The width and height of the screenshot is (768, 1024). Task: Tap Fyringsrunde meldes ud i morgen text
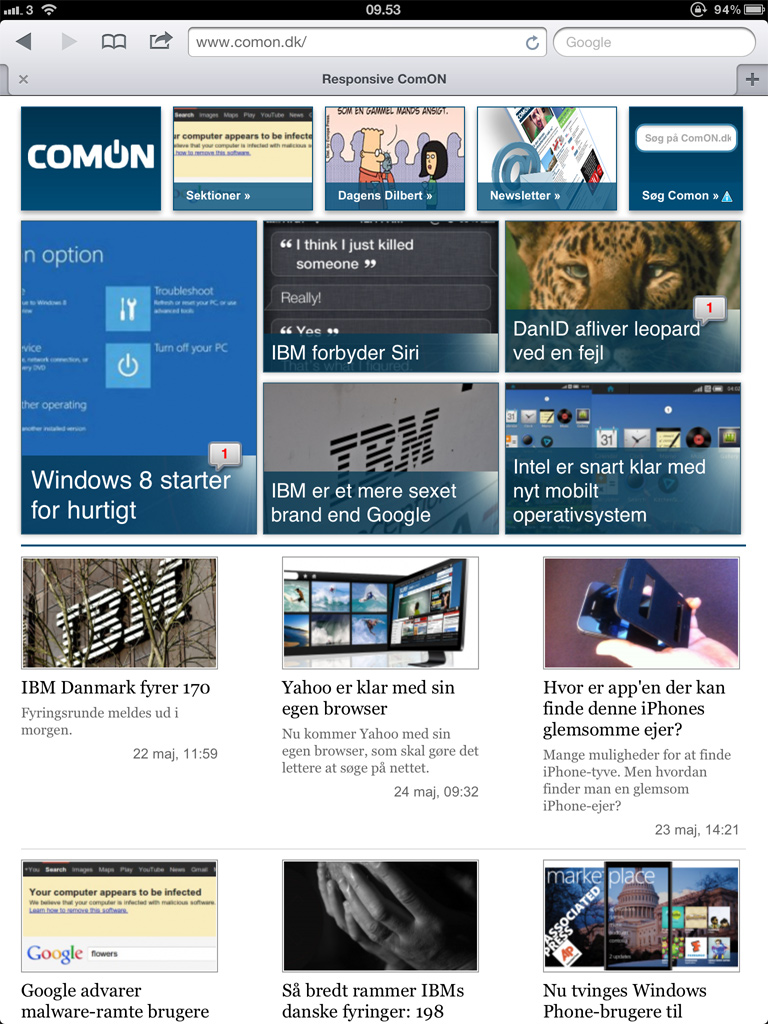coord(100,721)
